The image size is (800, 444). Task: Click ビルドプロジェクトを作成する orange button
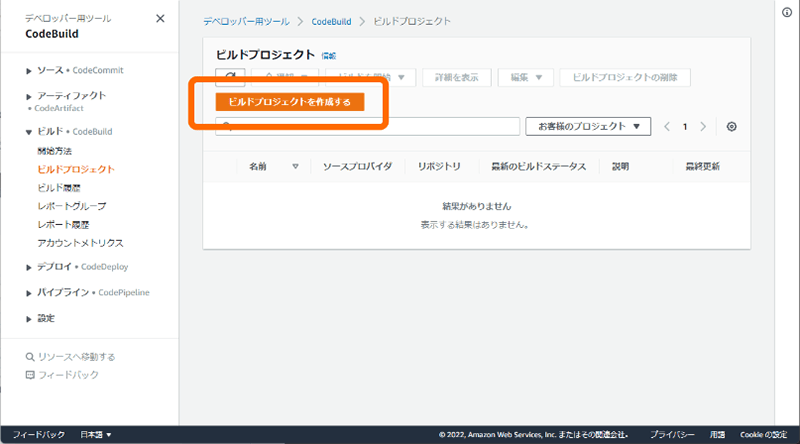click(x=290, y=102)
